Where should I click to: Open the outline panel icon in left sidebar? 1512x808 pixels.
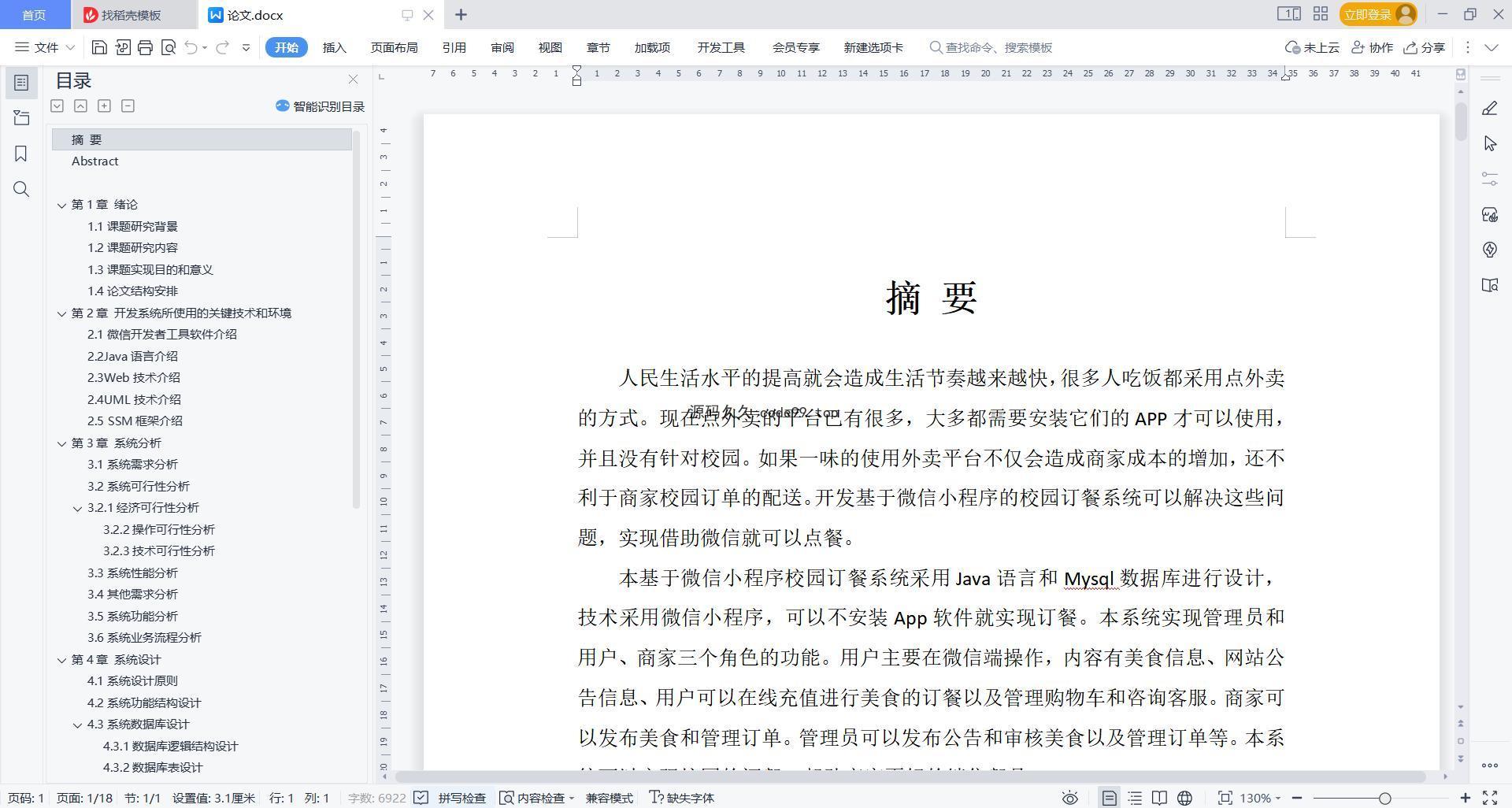point(21,82)
